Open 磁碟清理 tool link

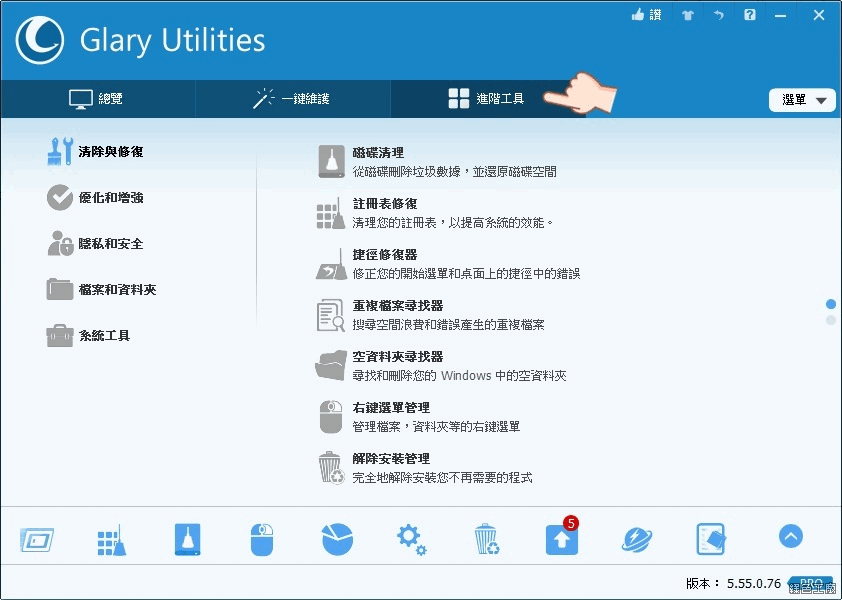click(378, 153)
